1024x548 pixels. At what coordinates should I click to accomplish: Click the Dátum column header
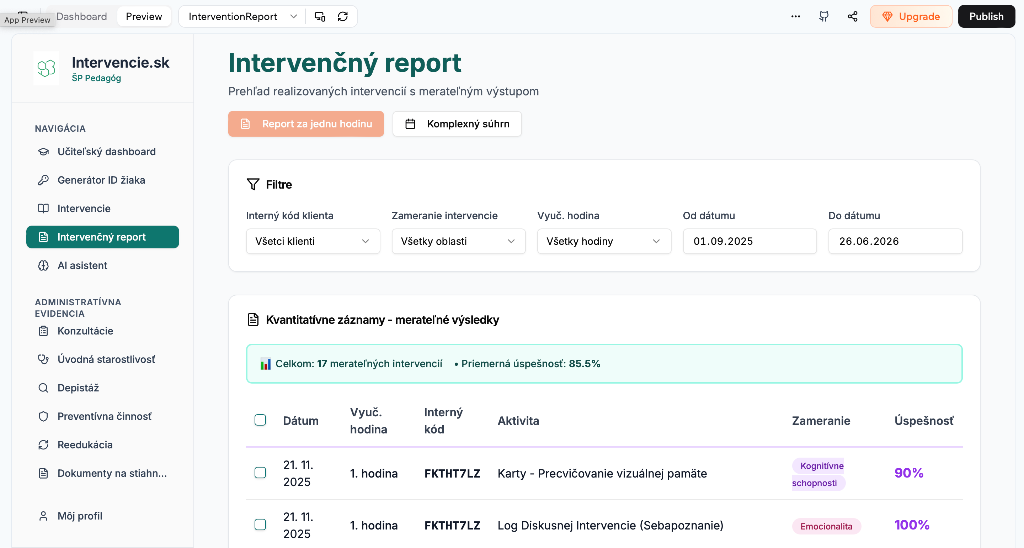click(x=300, y=421)
